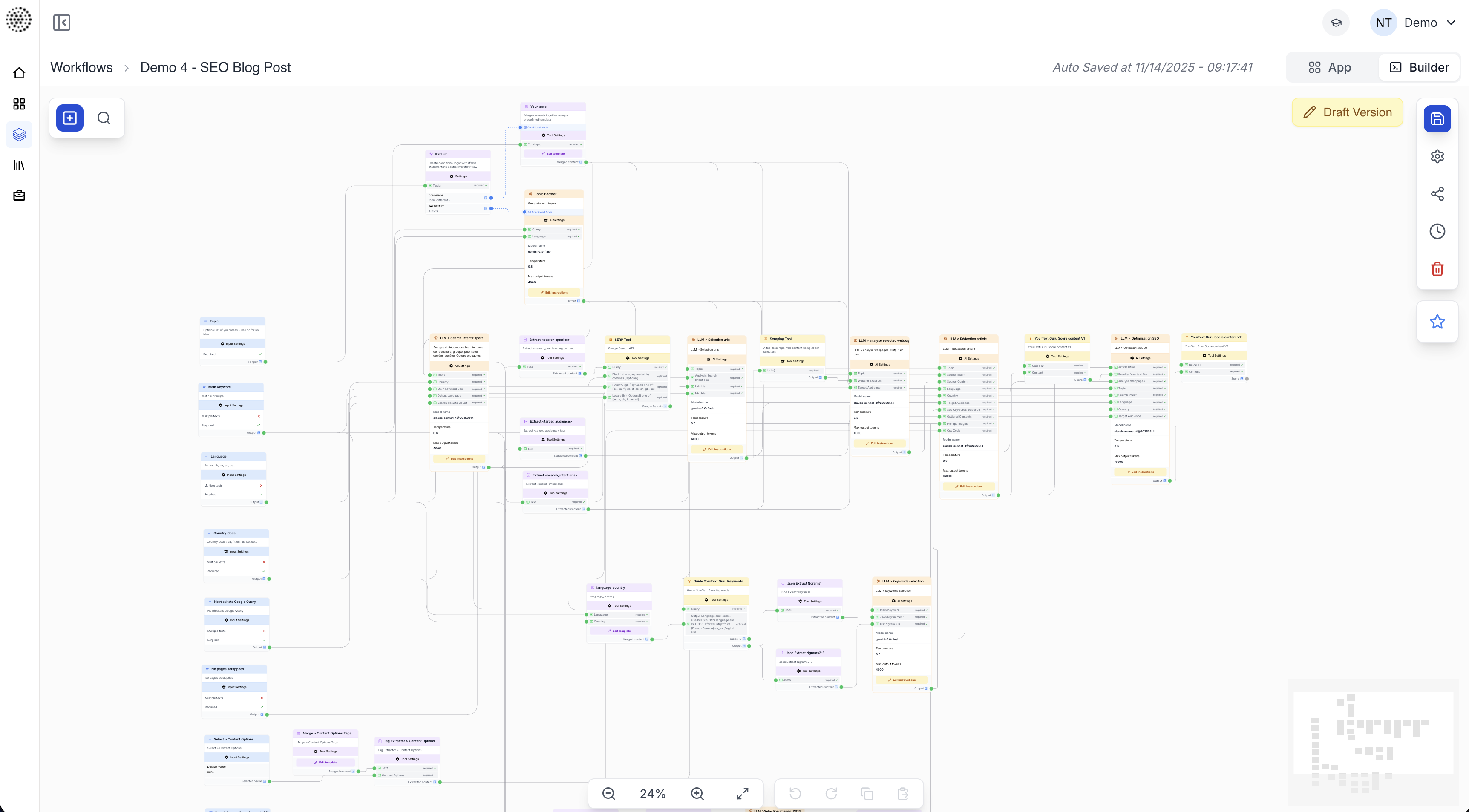Click the workflow minimap overview

pos(1371,741)
